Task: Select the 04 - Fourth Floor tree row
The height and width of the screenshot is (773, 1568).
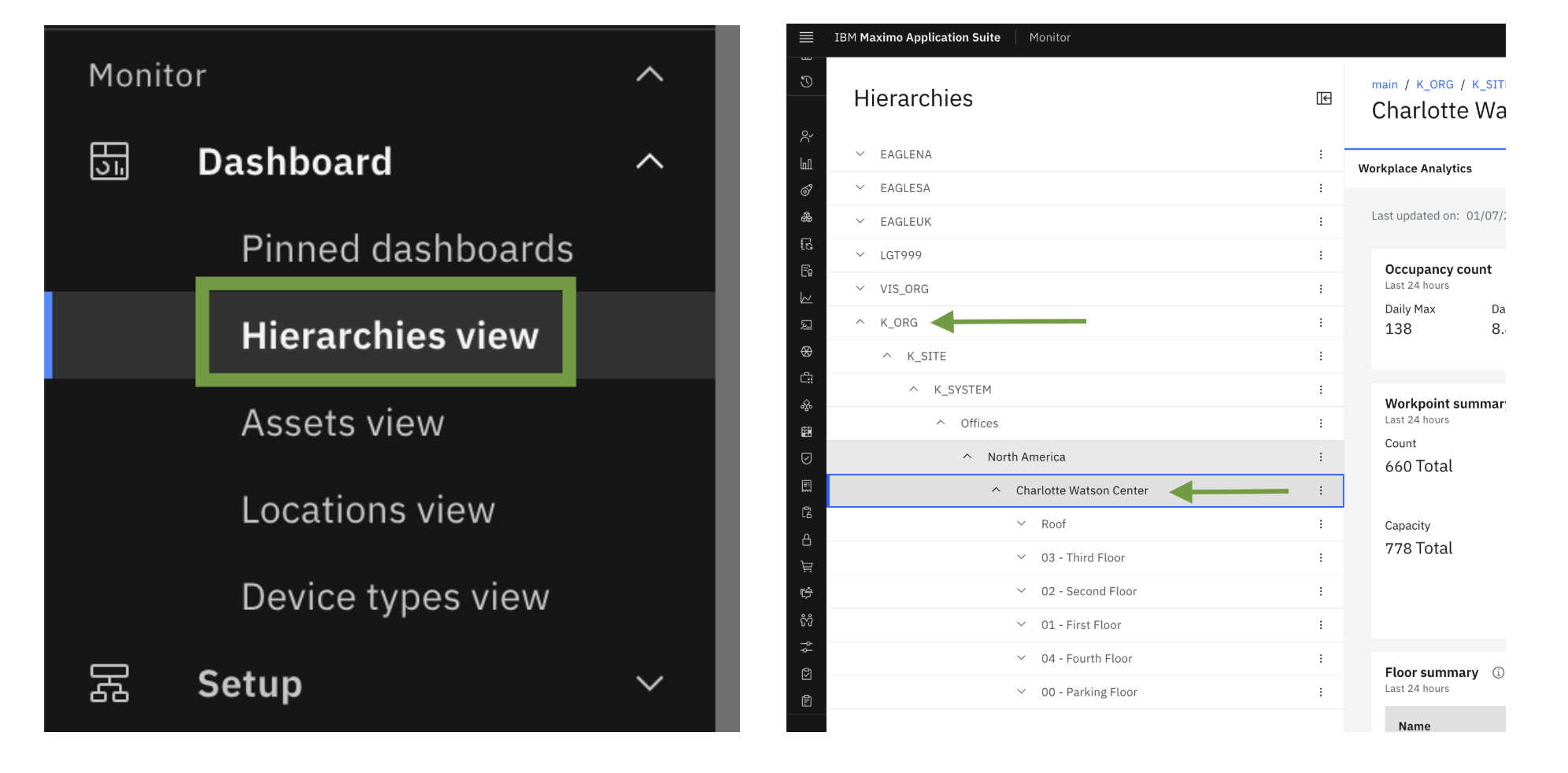Action: (1085, 658)
